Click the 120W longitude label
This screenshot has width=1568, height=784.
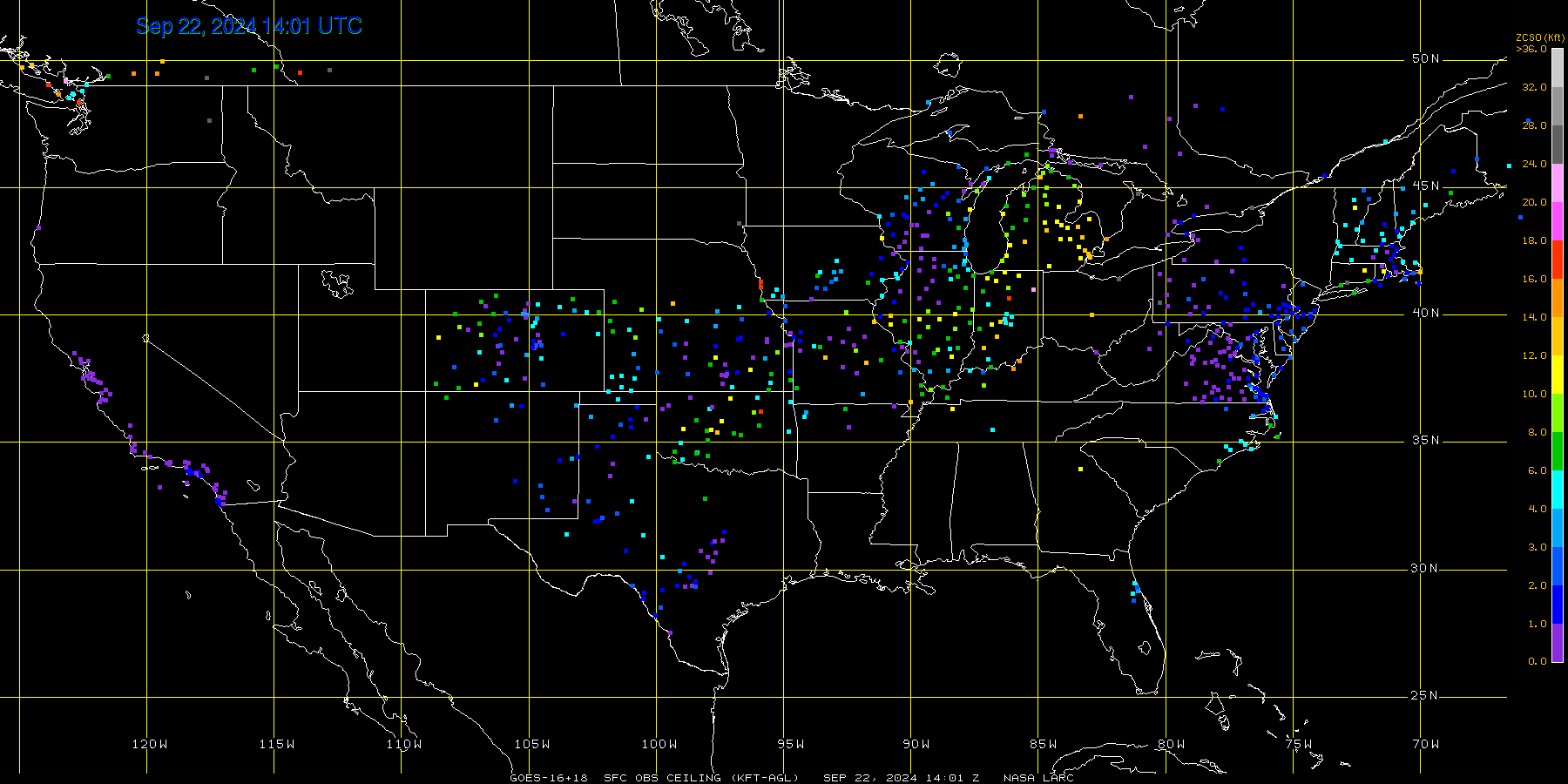[150, 744]
